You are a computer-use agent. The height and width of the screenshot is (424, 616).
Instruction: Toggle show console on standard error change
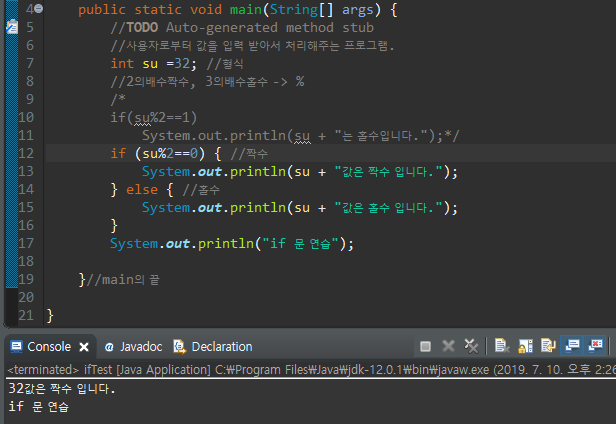tap(595, 346)
